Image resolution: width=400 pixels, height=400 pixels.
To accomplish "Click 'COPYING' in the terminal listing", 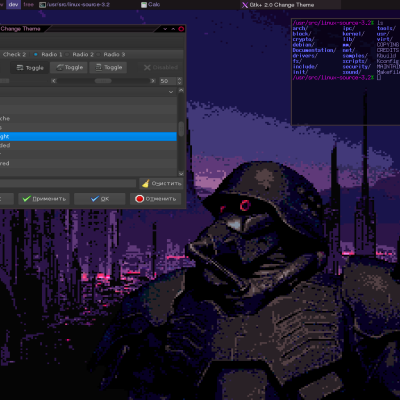I will (388, 45).
